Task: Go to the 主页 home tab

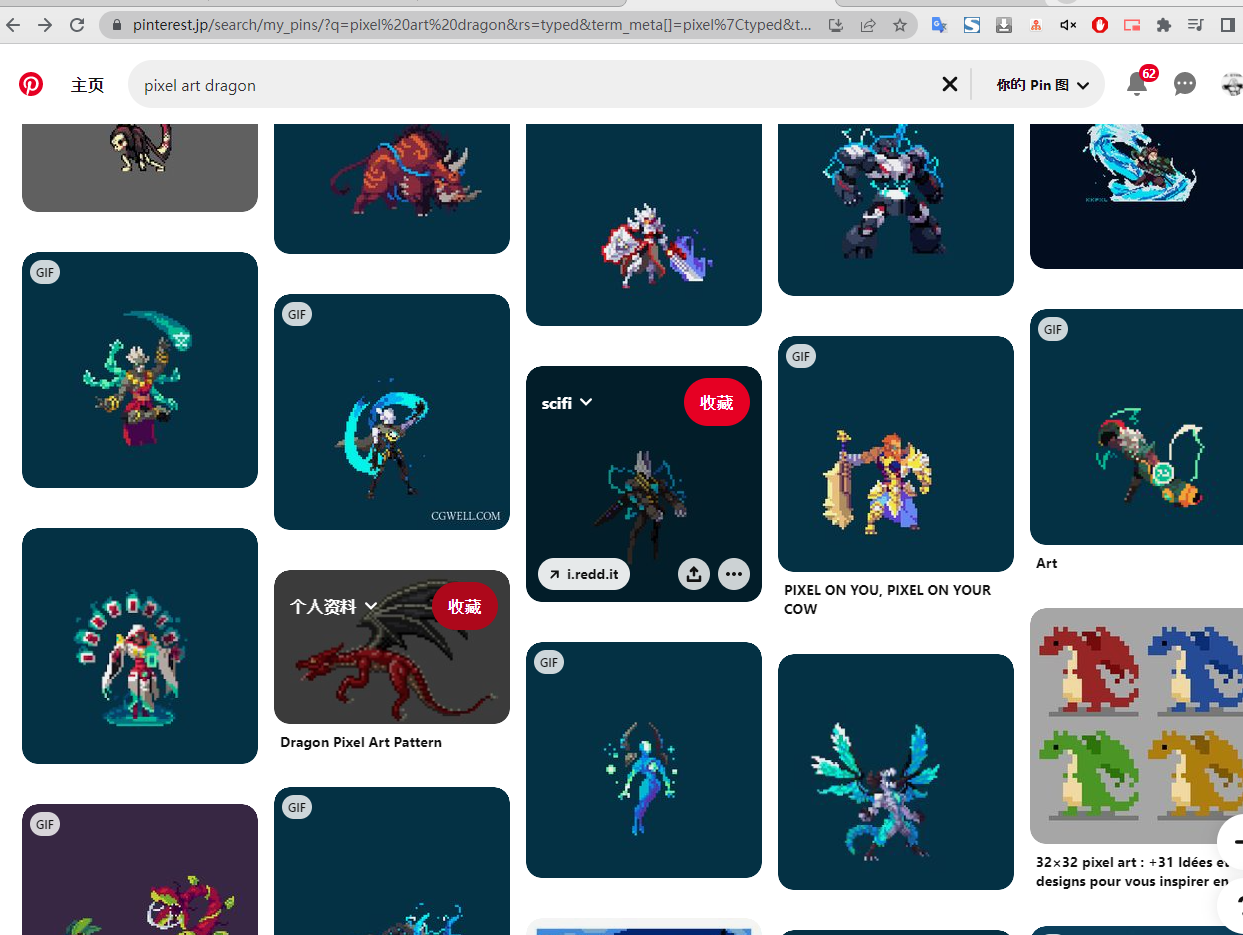Action: [x=88, y=85]
